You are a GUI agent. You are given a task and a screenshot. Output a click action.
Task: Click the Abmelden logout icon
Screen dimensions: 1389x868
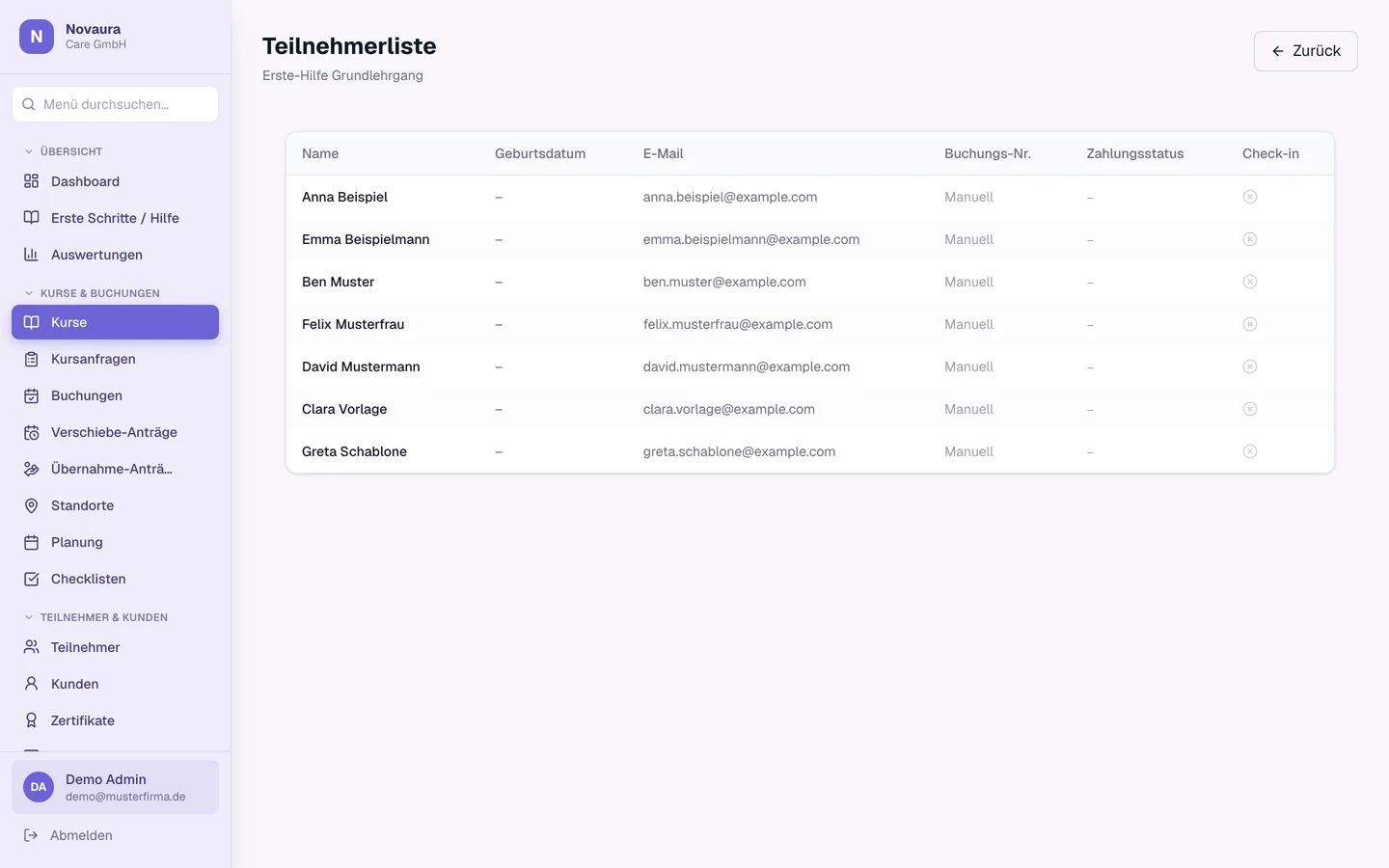(x=31, y=835)
